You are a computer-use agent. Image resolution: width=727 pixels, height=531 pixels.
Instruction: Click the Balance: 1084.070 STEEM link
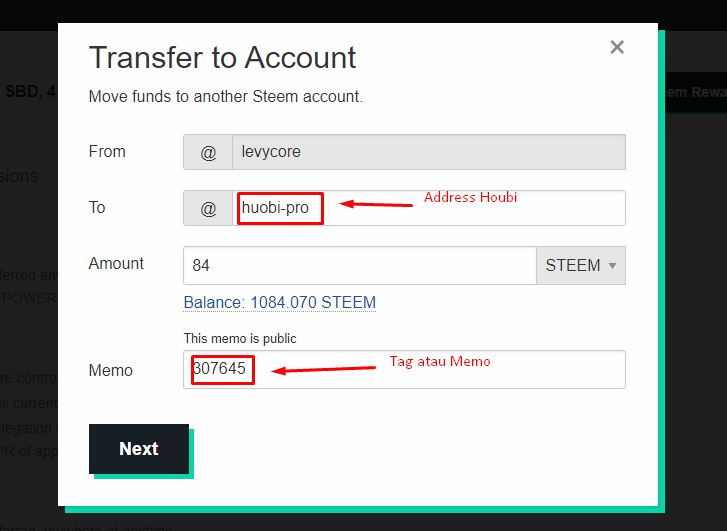(280, 302)
